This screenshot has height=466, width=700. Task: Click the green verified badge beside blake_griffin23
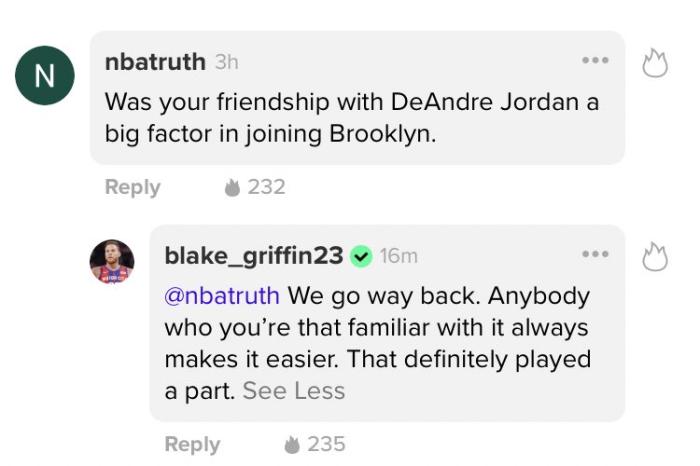pos(361,256)
